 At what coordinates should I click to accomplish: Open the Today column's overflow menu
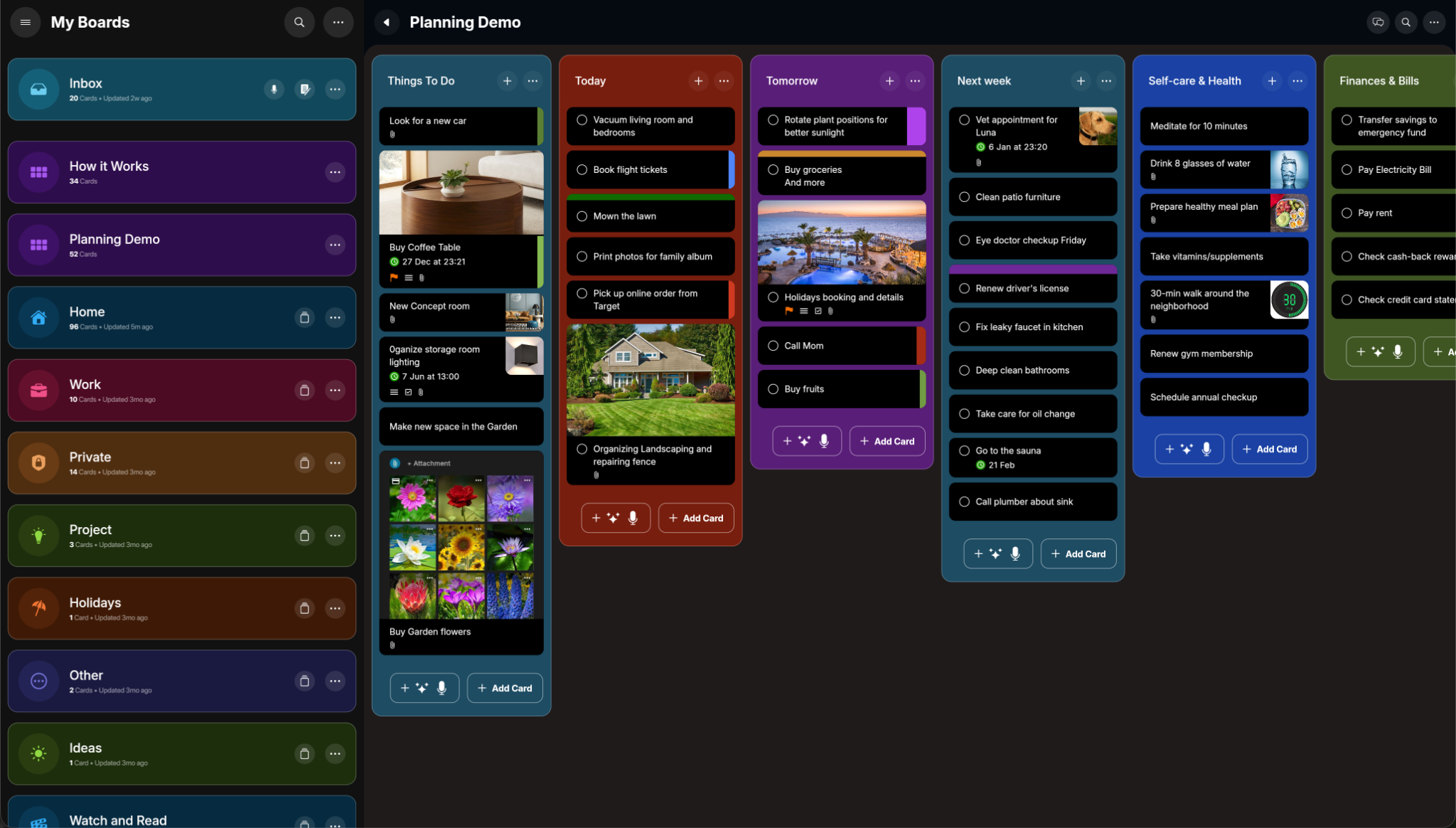[x=724, y=81]
